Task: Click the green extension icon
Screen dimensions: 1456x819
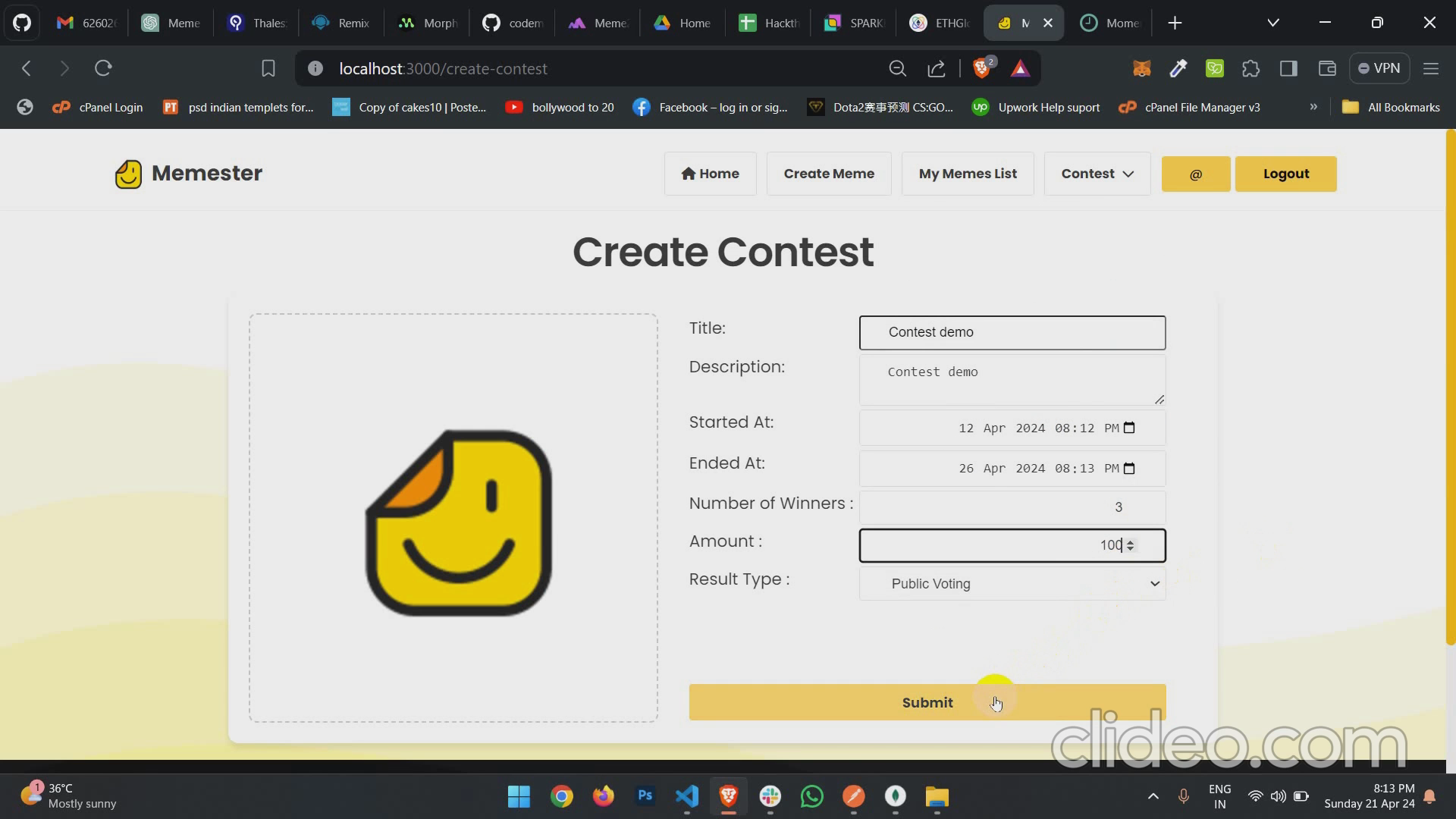Action: pyautogui.click(x=1214, y=68)
